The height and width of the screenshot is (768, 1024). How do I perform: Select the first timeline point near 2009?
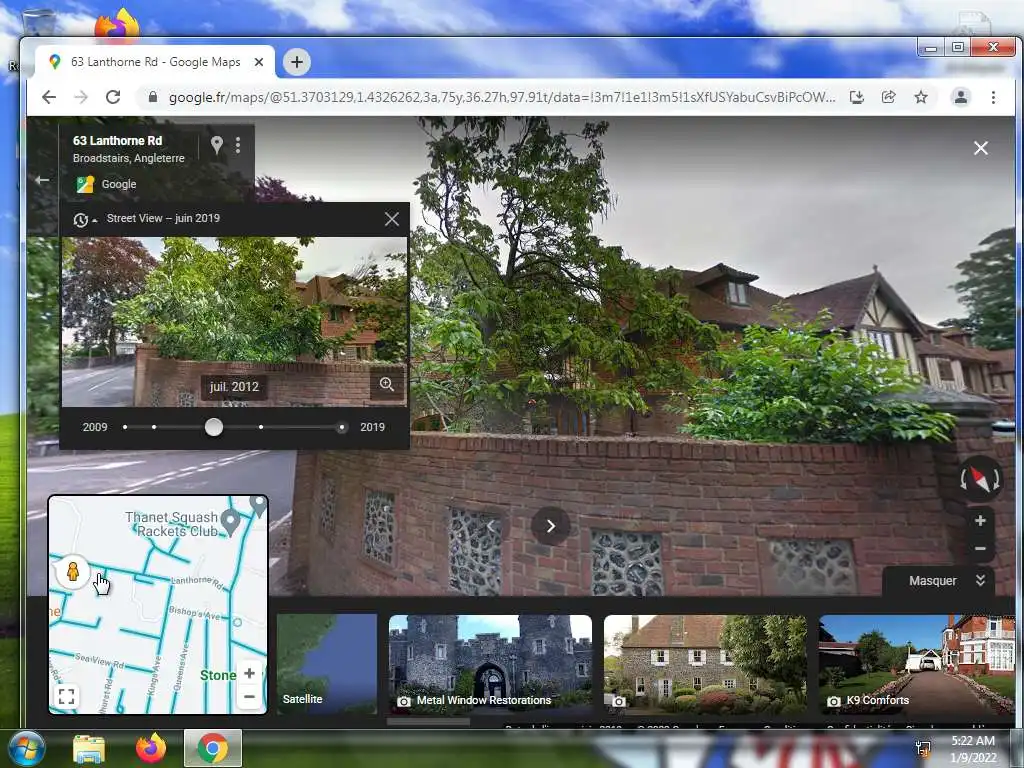[x=125, y=427]
